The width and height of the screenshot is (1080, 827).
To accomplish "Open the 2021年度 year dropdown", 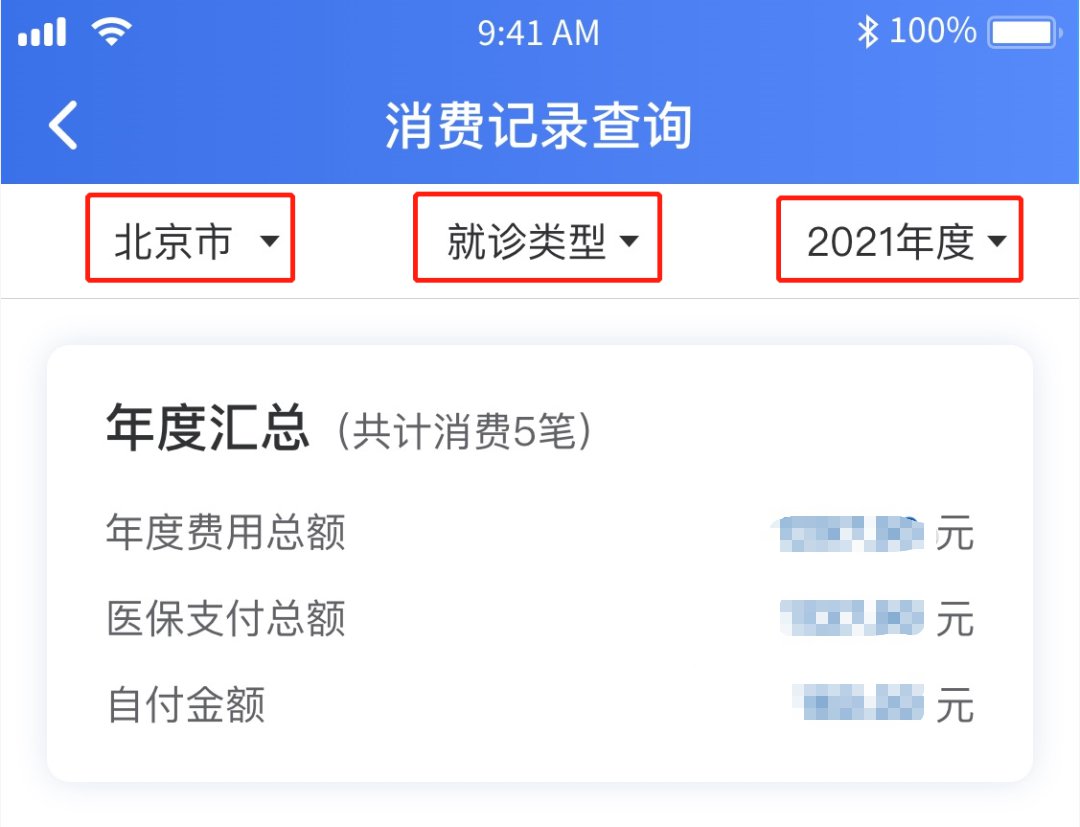I will [899, 240].
